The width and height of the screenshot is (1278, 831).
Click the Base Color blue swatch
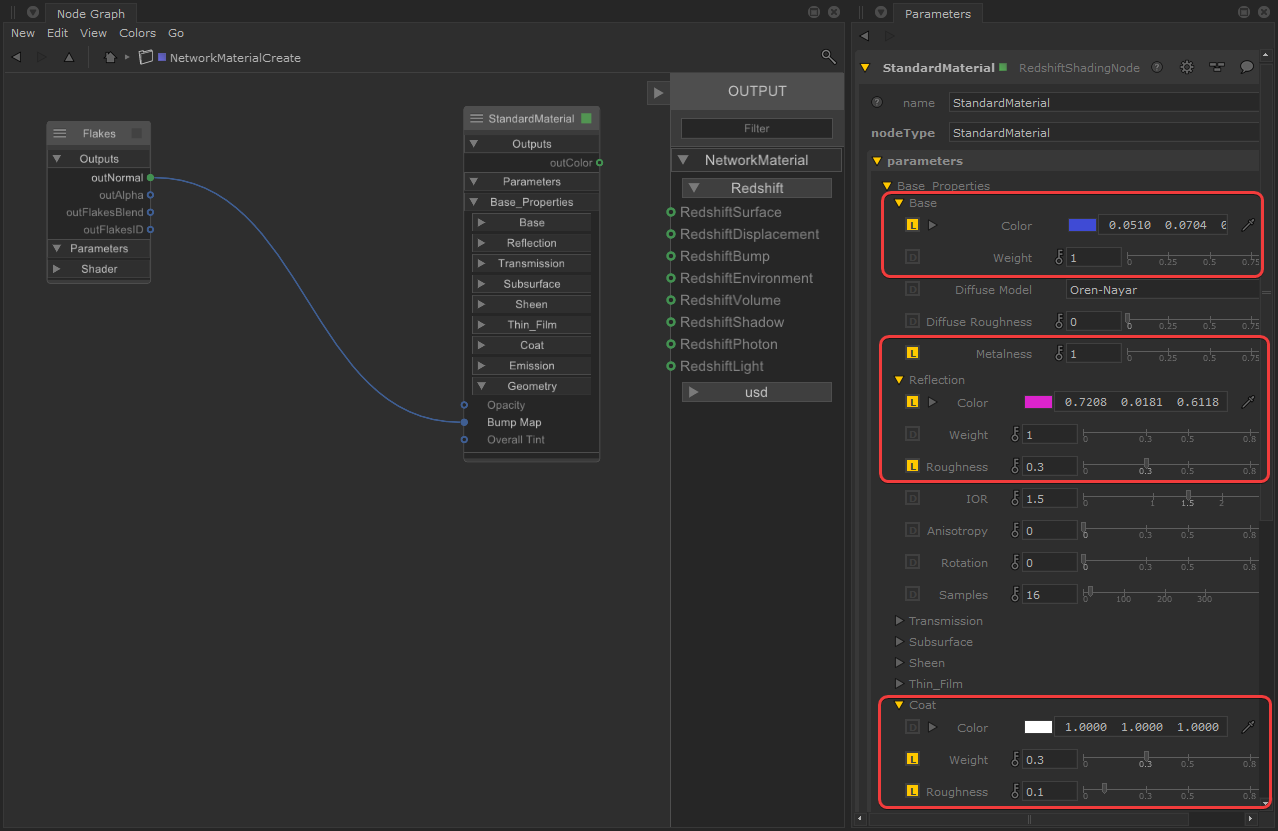[x=1082, y=225]
